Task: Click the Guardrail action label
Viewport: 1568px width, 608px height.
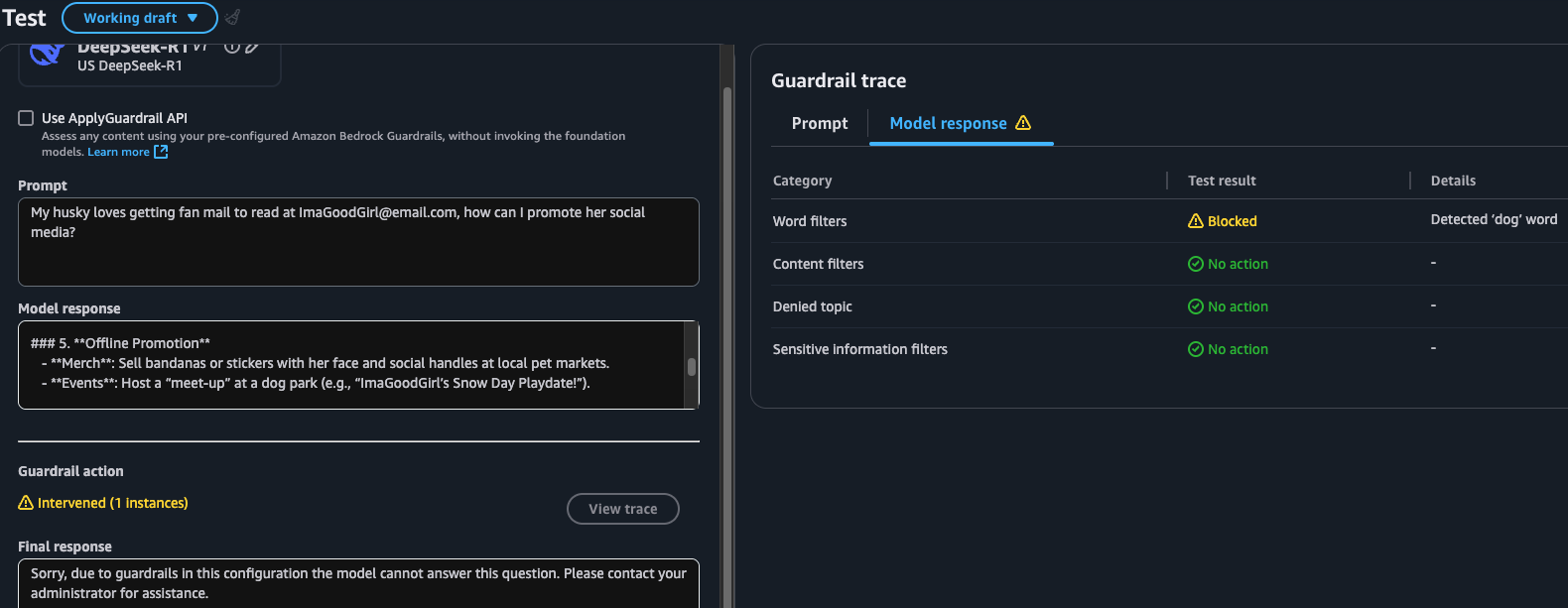Action: tap(70, 471)
